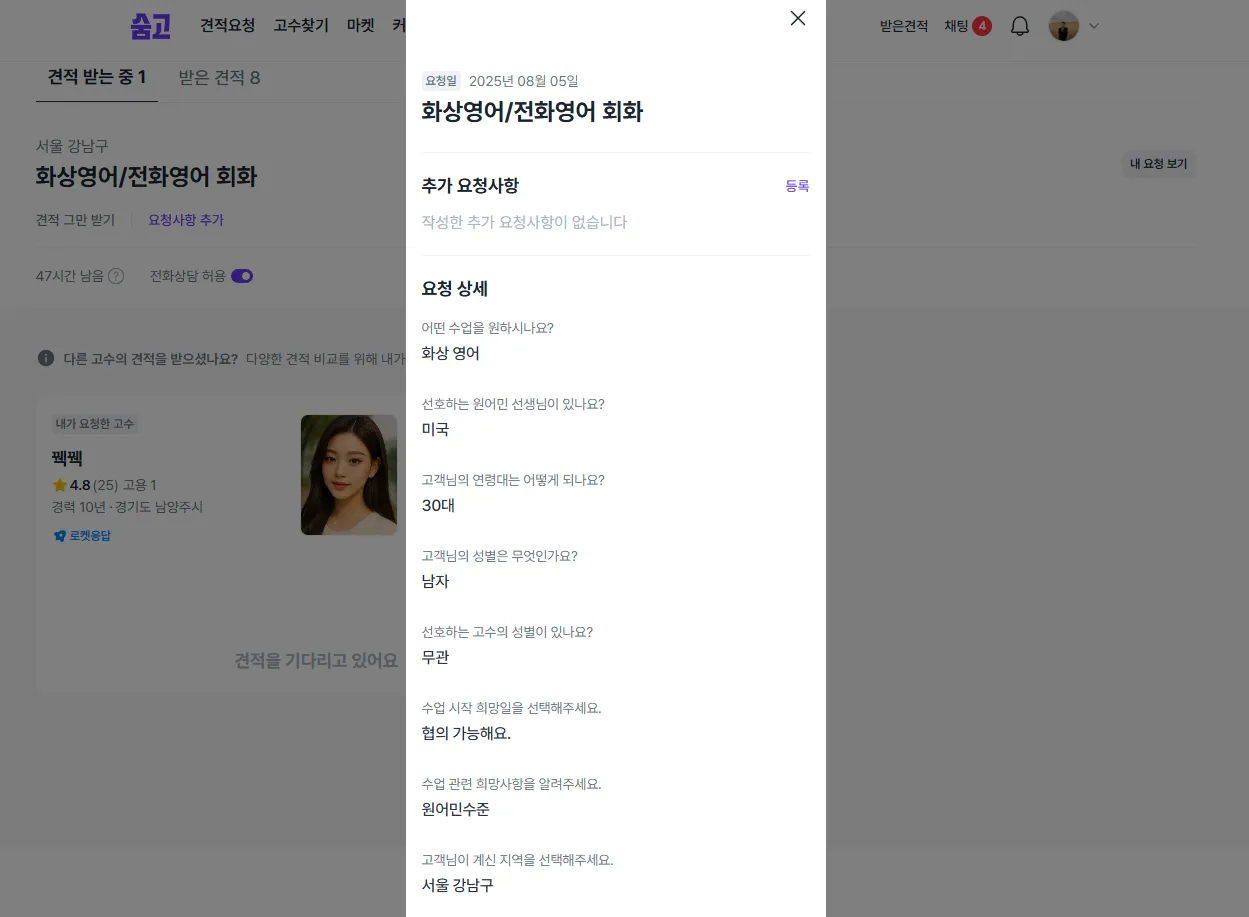The height and width of the screenshot is (917, 1249).
Task: Click the 서울 강남구 answer in the detail panel
Action: pos(458,885)
